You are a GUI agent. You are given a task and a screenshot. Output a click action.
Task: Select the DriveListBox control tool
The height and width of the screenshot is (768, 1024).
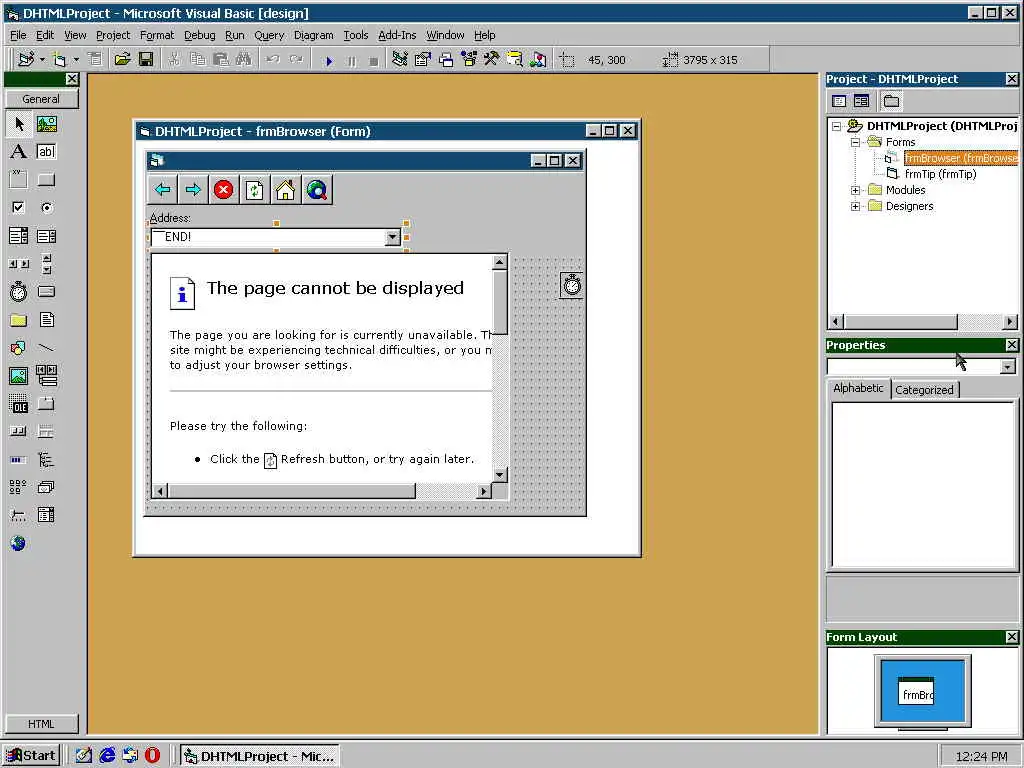[46, 291]
